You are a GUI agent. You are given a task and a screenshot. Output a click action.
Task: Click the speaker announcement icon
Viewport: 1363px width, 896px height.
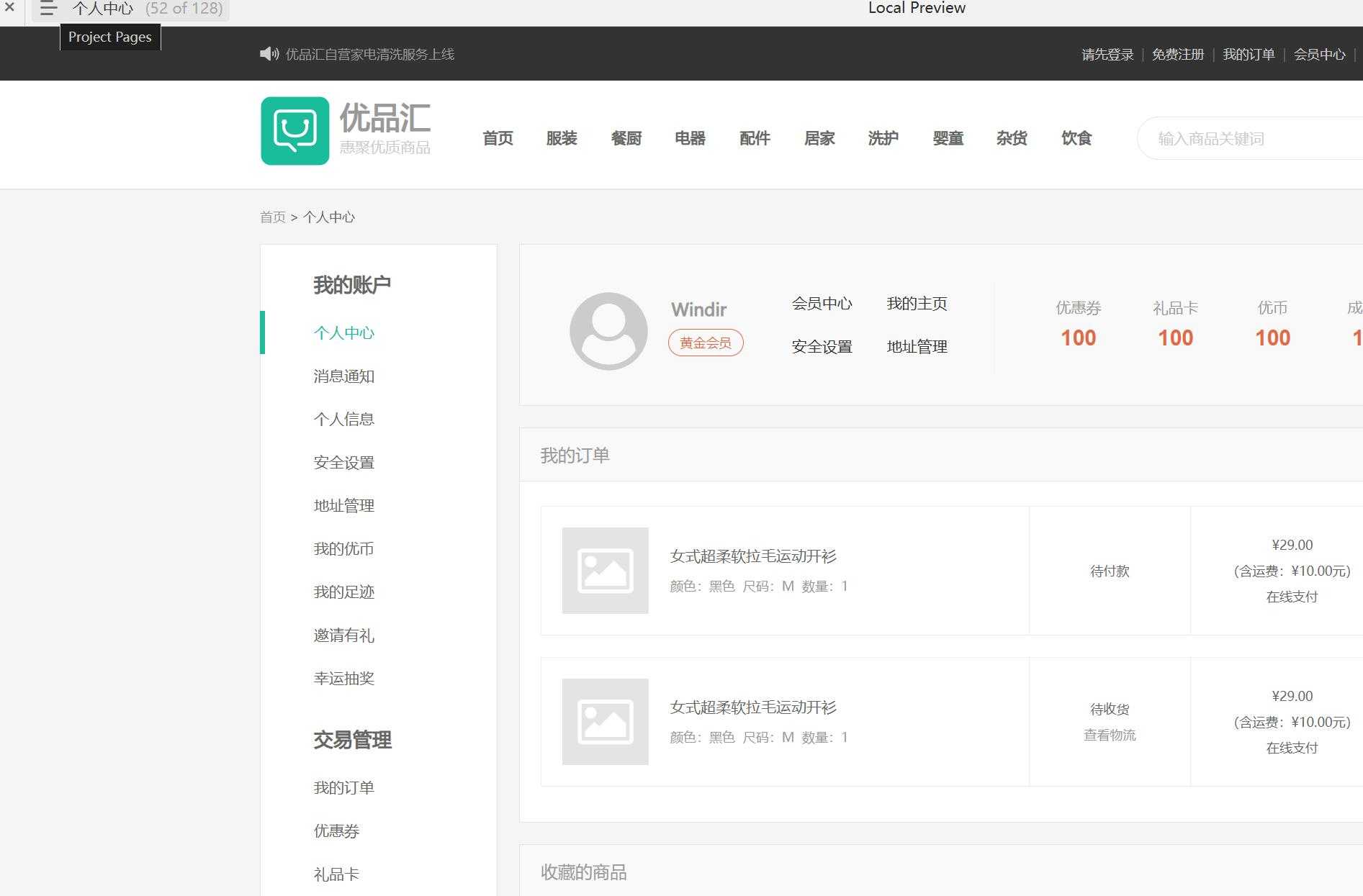pyautogui.click(x=269, y=54)
